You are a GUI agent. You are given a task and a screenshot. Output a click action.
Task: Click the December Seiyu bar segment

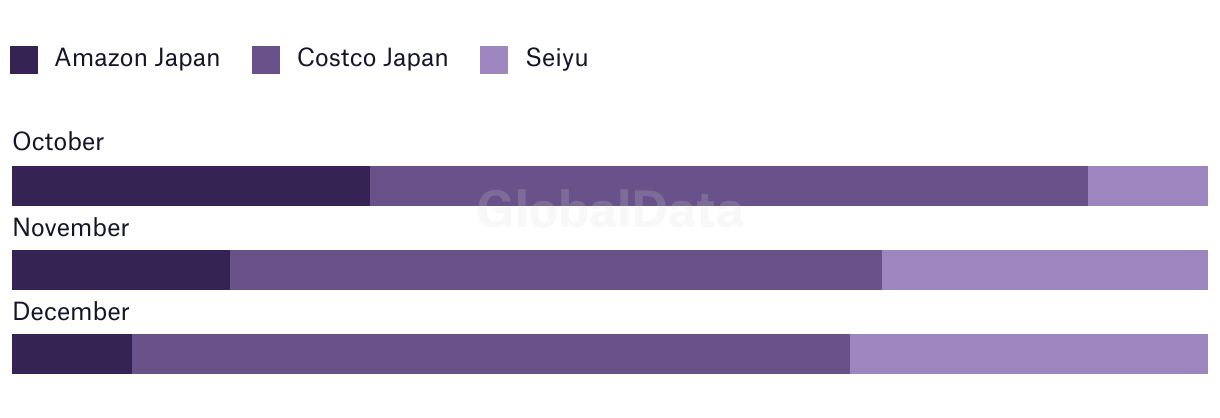click(x=1029, y=354)
